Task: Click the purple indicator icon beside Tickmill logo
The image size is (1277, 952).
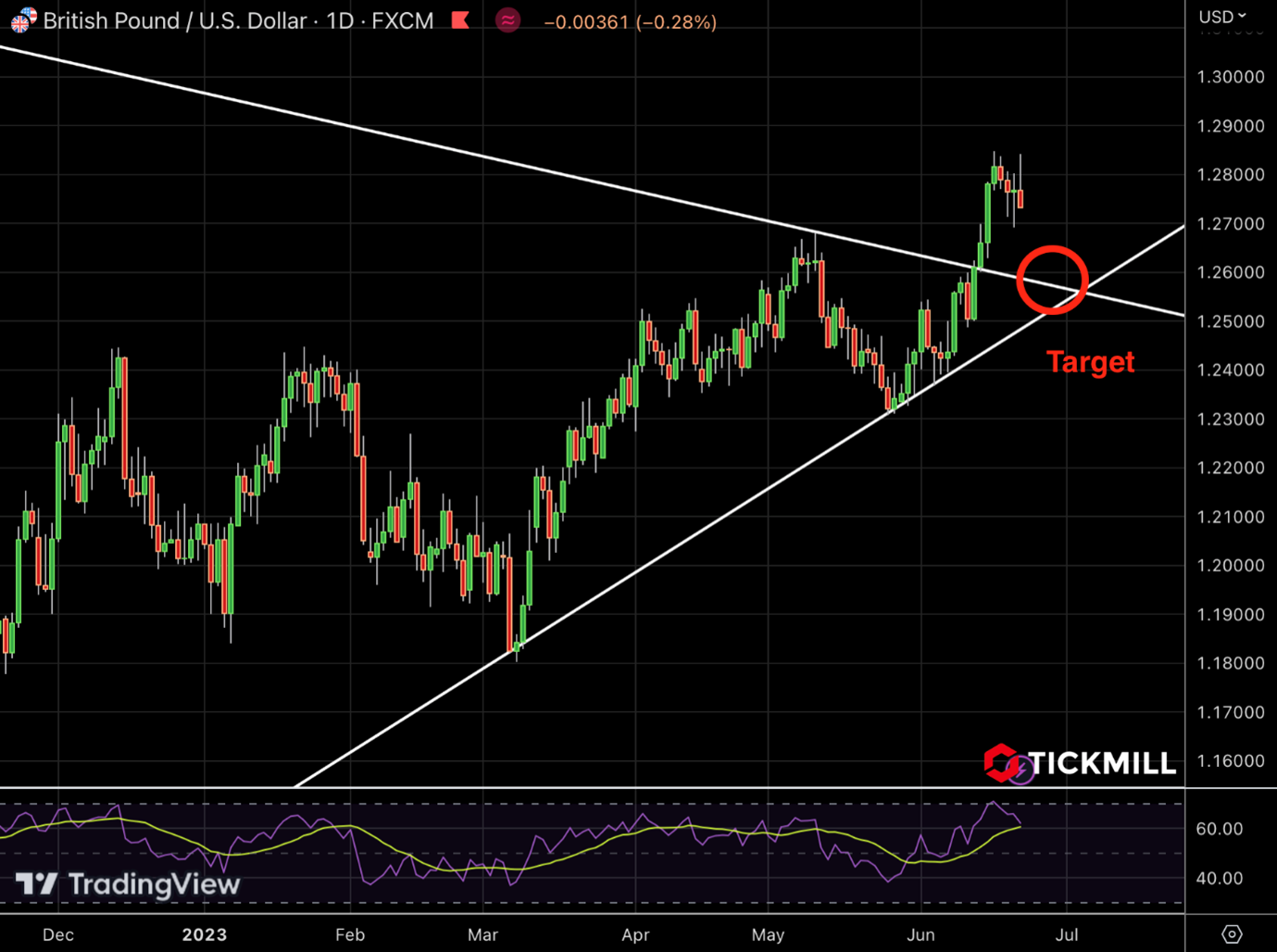Action: click(1020, 769)
